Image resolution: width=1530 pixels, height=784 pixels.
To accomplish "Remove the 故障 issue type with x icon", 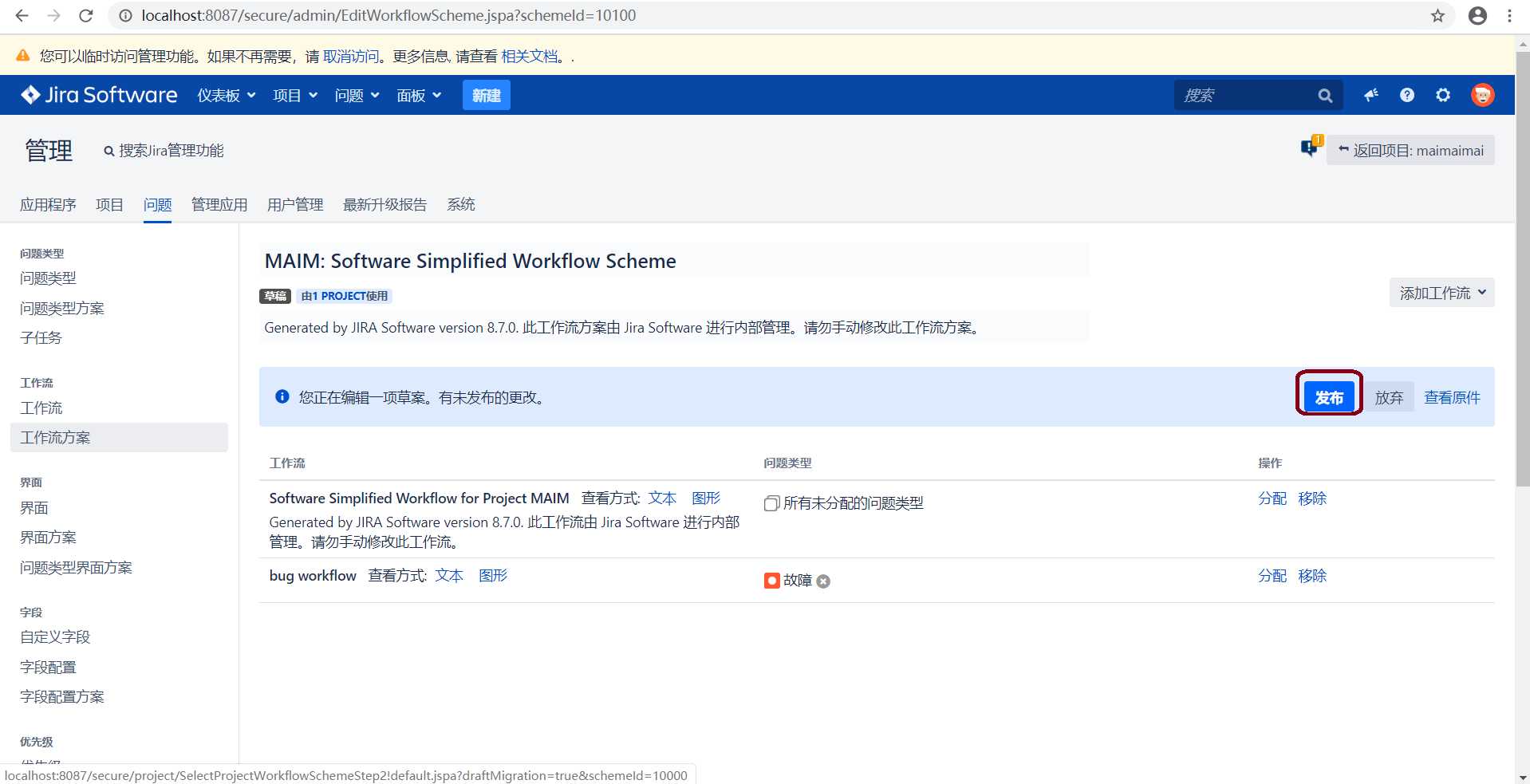I will click(823, 581).
